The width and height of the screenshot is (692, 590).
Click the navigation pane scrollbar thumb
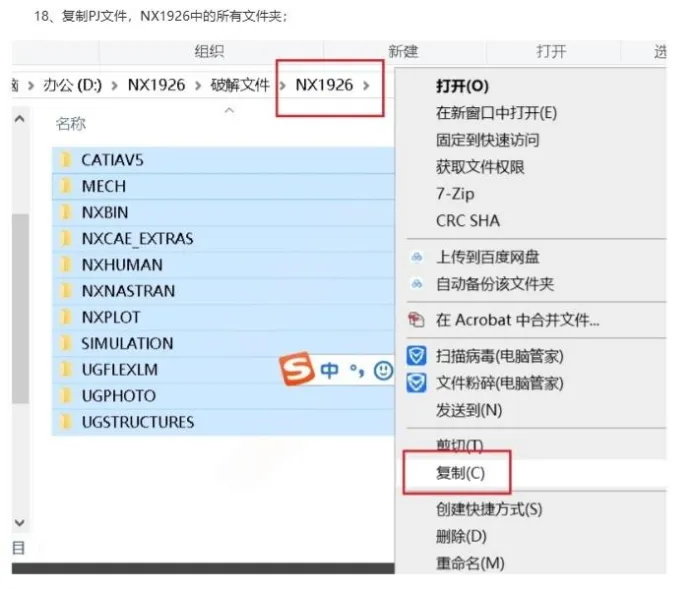20,308
